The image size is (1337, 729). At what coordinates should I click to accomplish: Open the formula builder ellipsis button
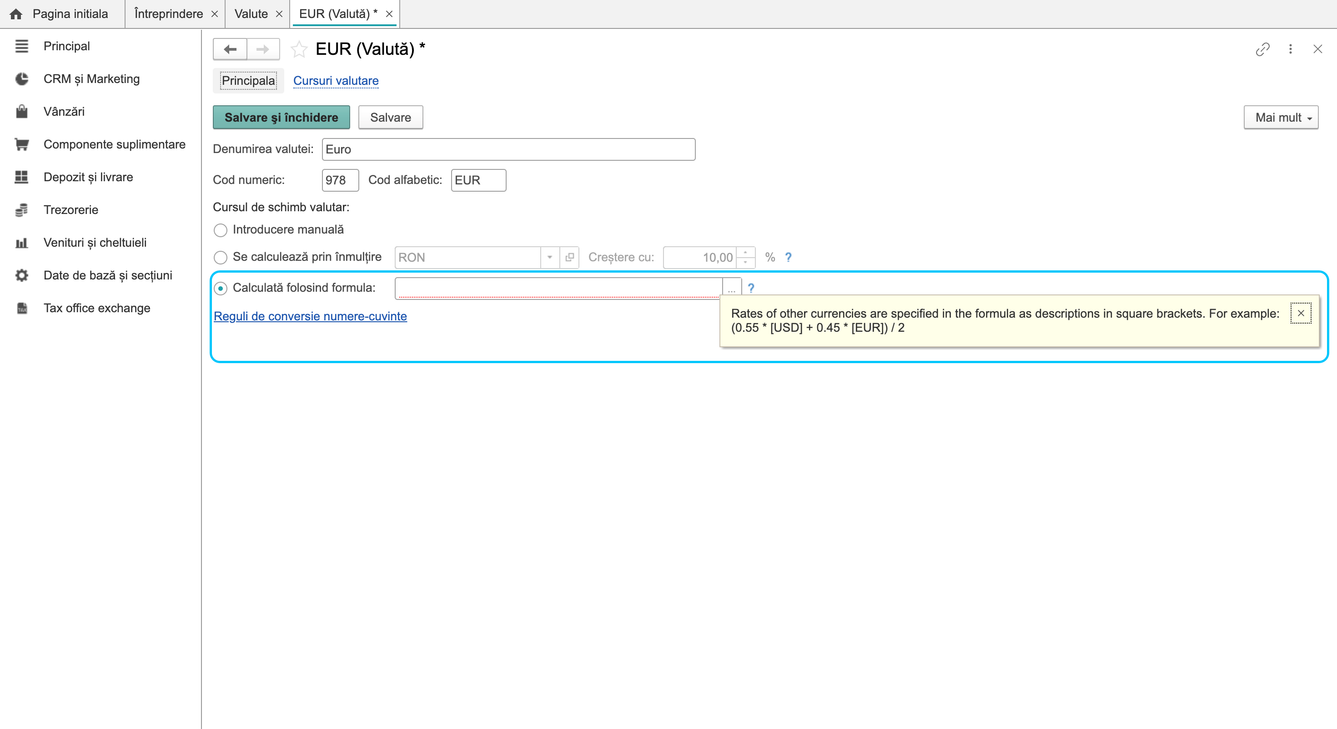[x=732, y=288]
